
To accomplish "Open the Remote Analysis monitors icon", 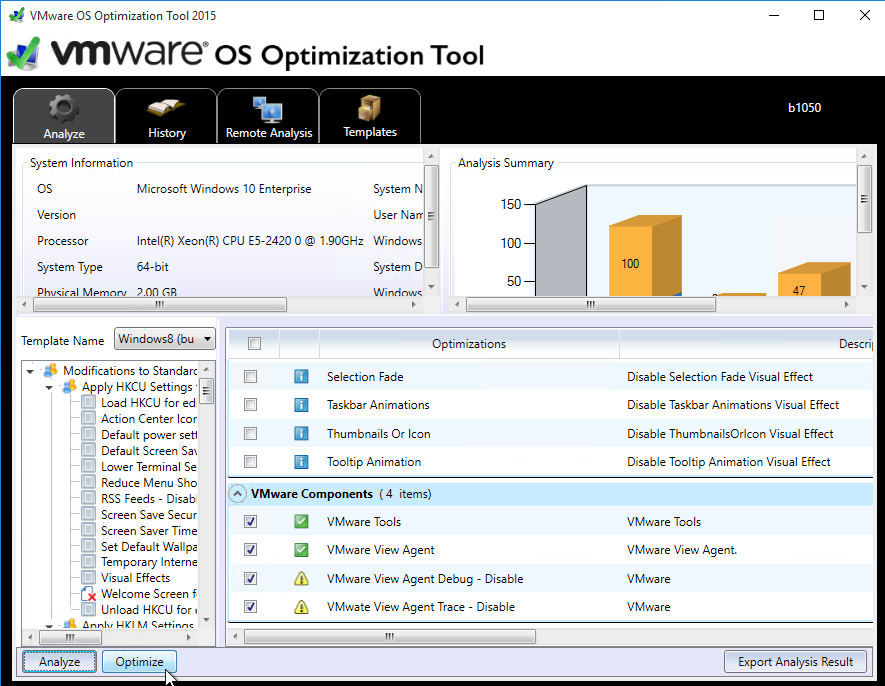I will click(x=268, y=110).
